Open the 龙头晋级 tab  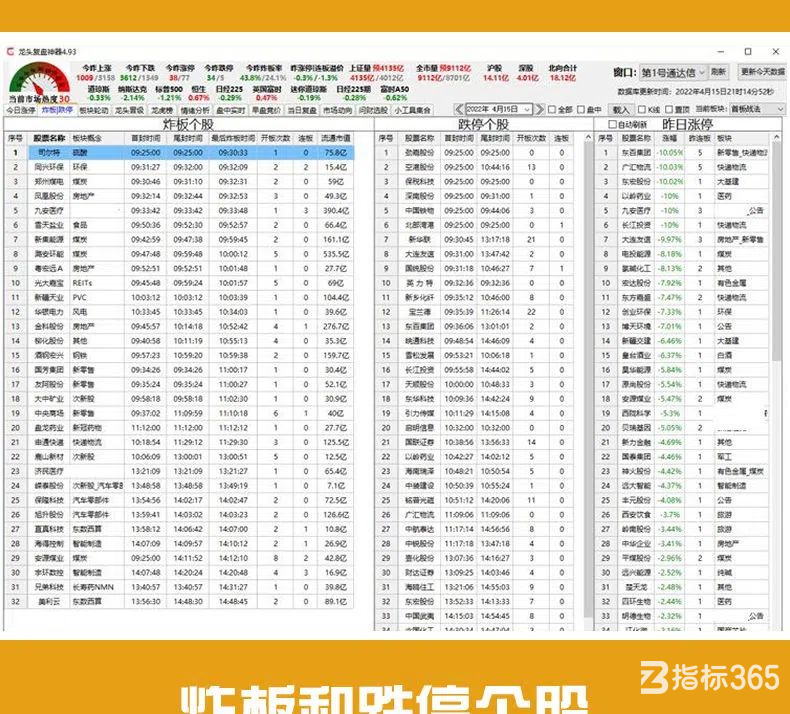(x=129, y=110)
